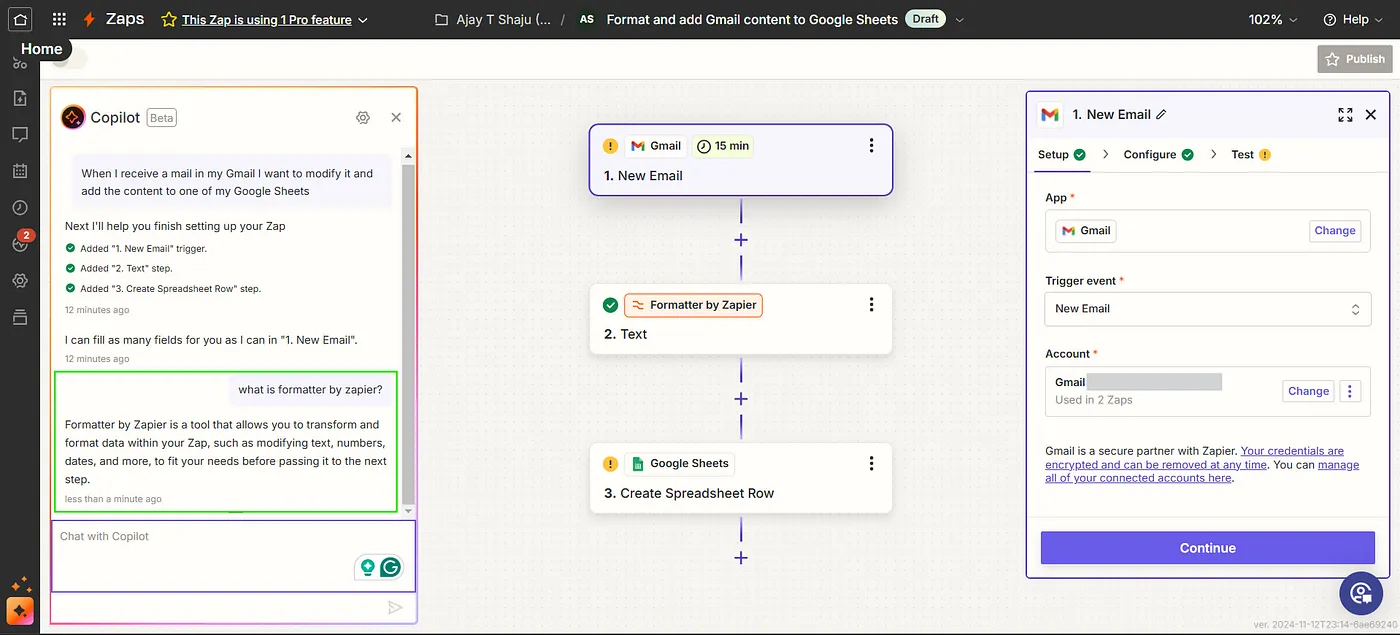
Task: Switch to the Configure tab
Action: [x=1158, y=155]
